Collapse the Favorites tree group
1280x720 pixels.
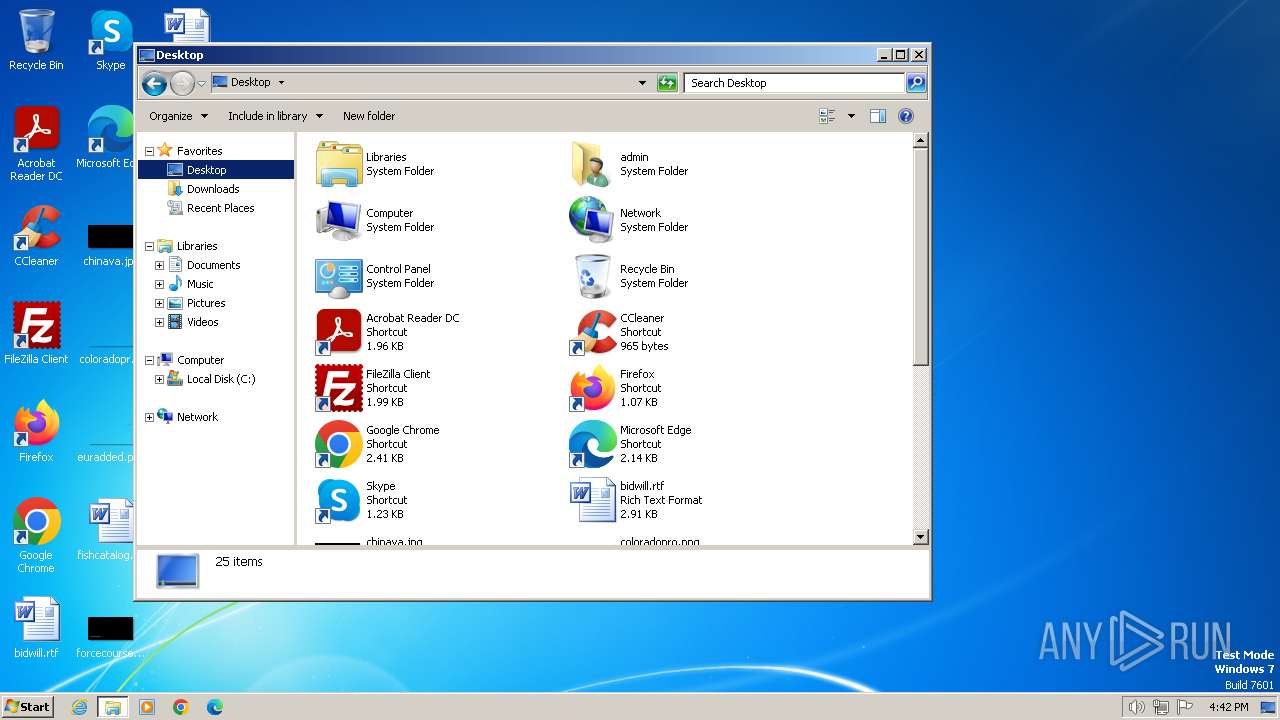pos(149,151)
